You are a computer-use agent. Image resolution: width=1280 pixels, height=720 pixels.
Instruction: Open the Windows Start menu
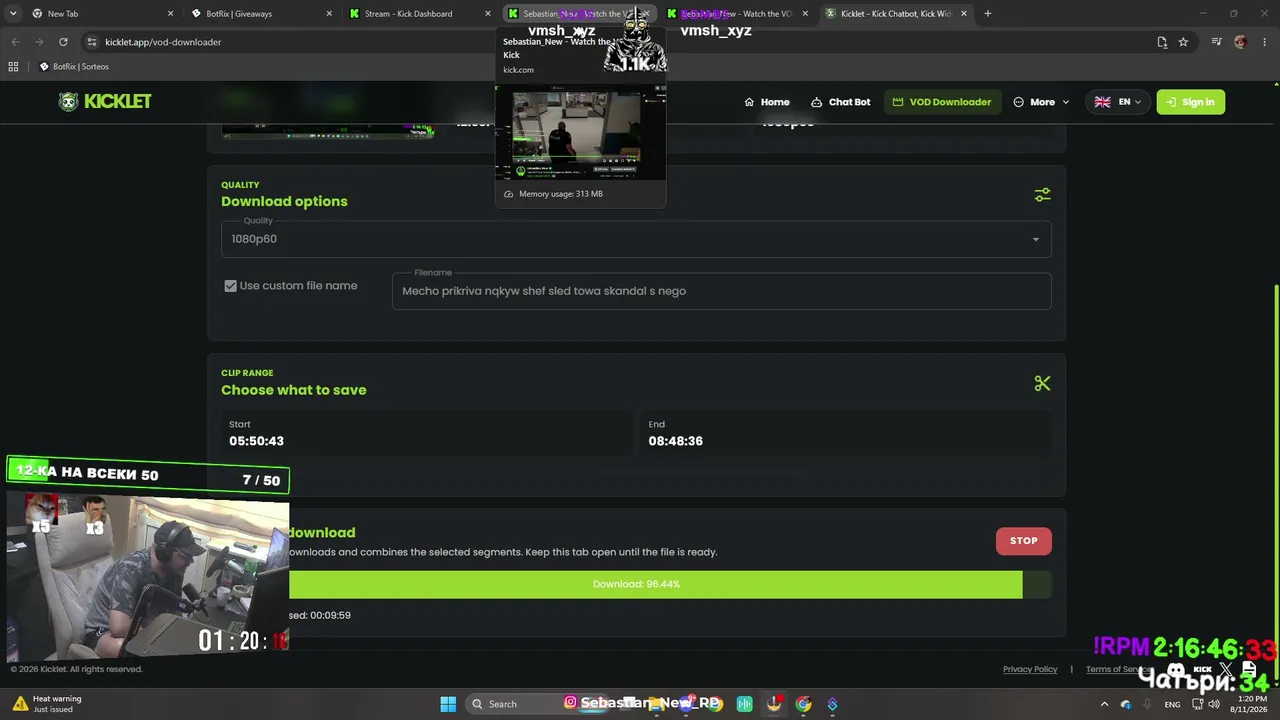[448, 704]
